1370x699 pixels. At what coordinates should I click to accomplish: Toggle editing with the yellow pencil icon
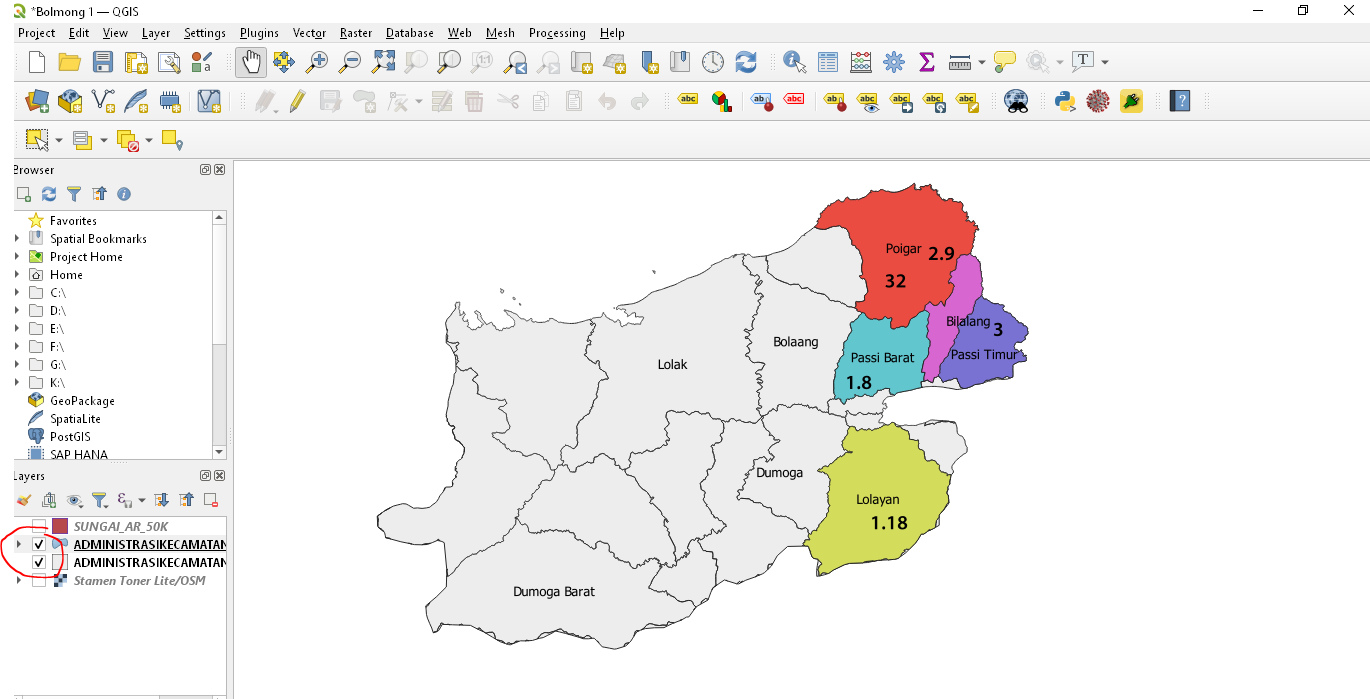(297, 101)
